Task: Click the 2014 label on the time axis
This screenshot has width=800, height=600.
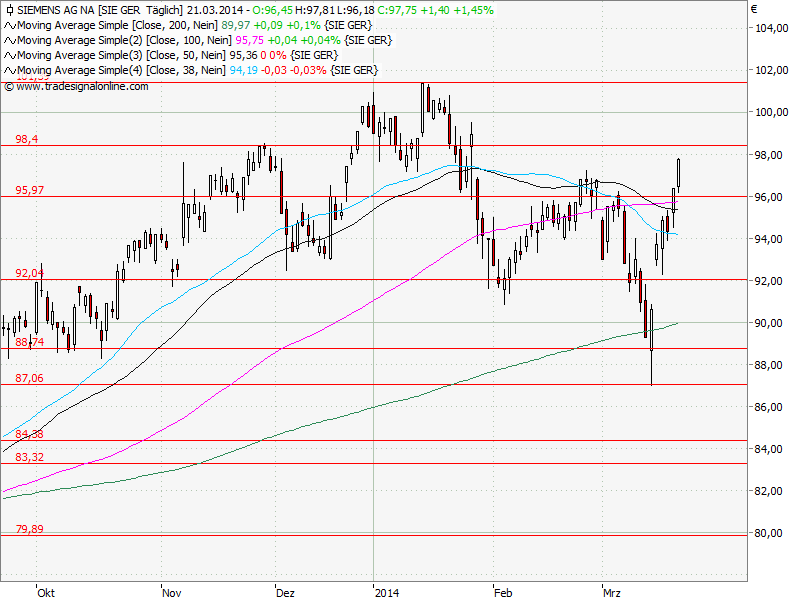Action: pyautogui.click(x=388, y=592)
